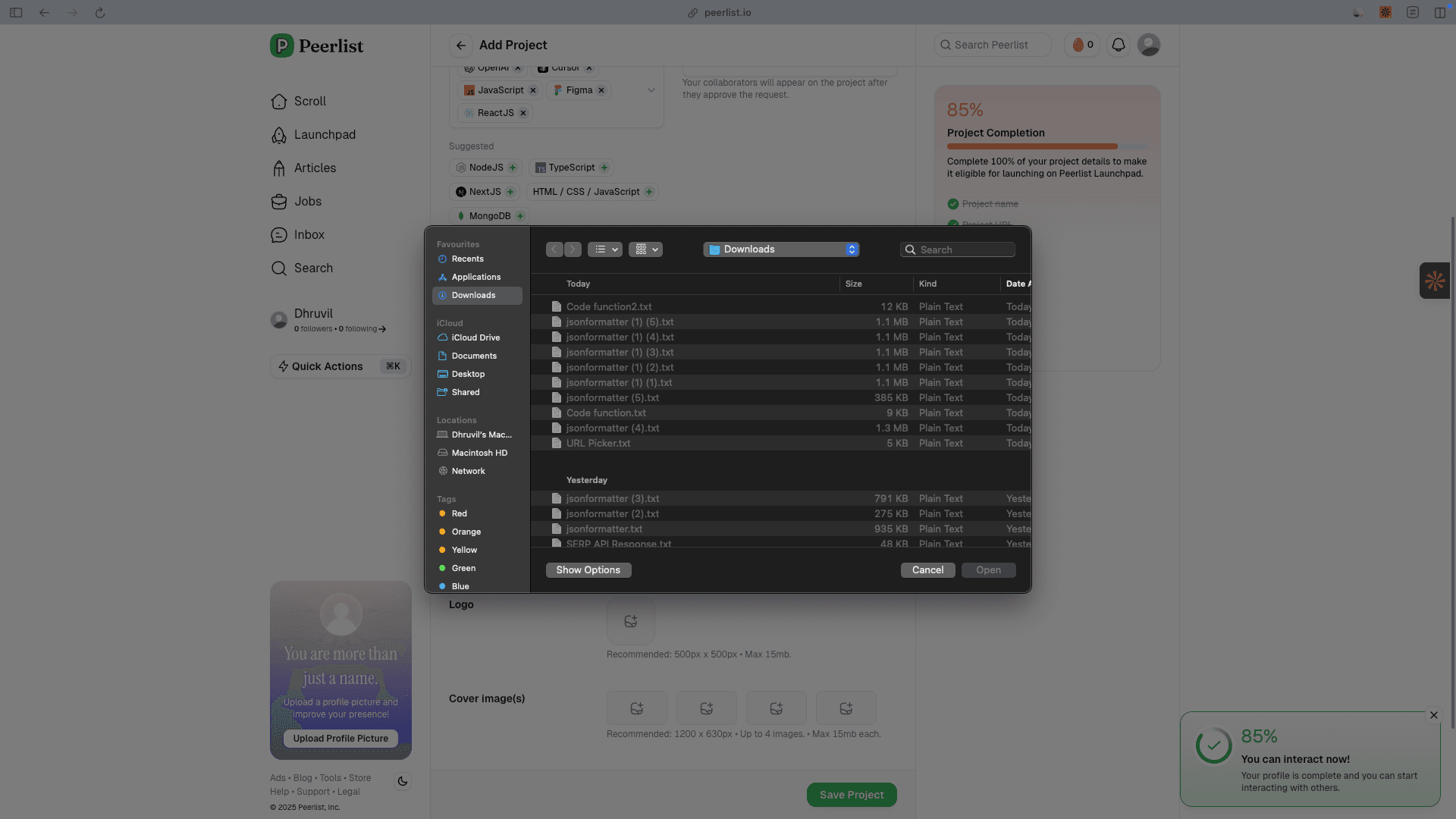Click the notifications bell icon

tap(1118, 45)
